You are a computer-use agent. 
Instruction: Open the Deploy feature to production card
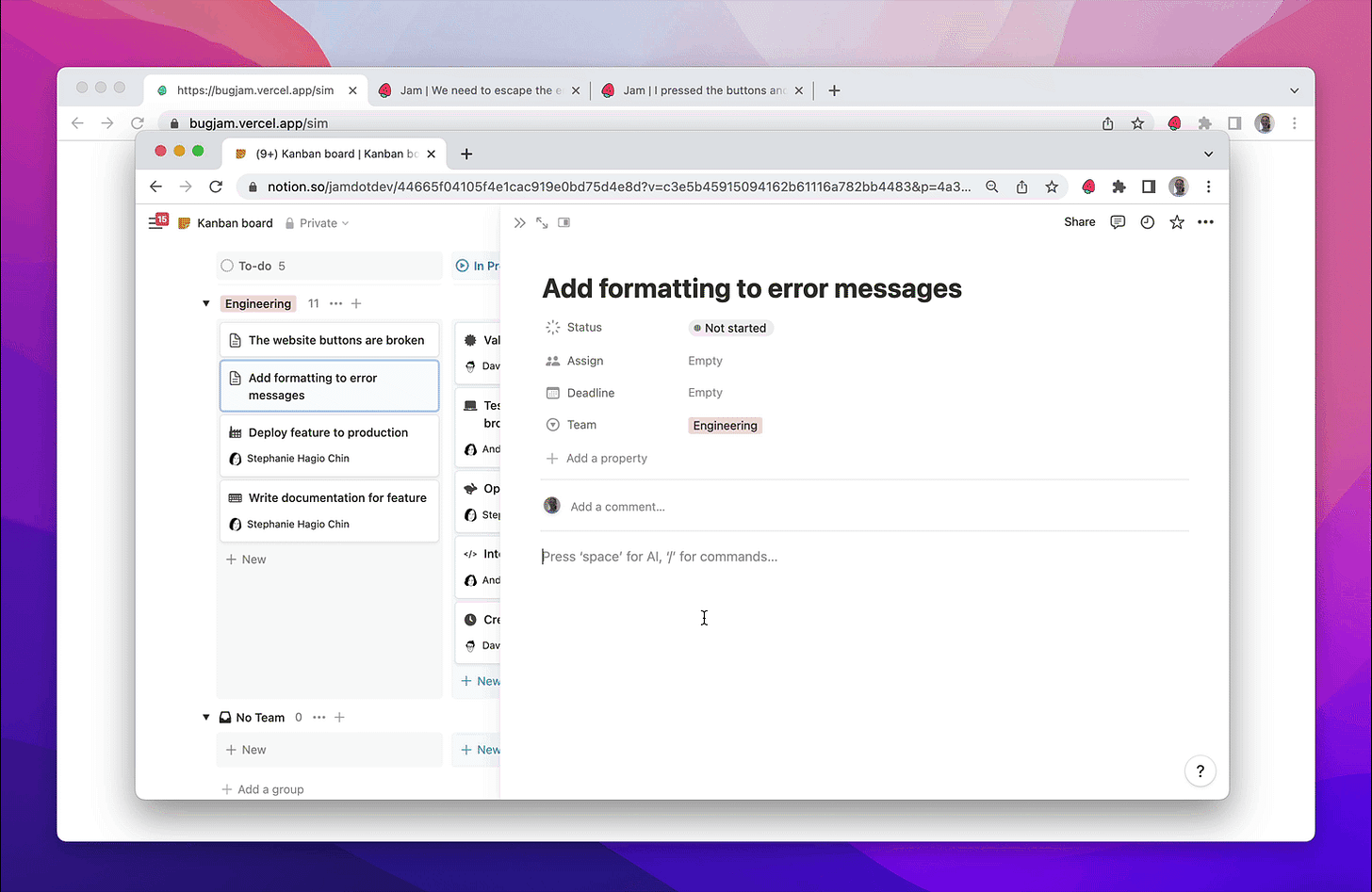(328, 433)
